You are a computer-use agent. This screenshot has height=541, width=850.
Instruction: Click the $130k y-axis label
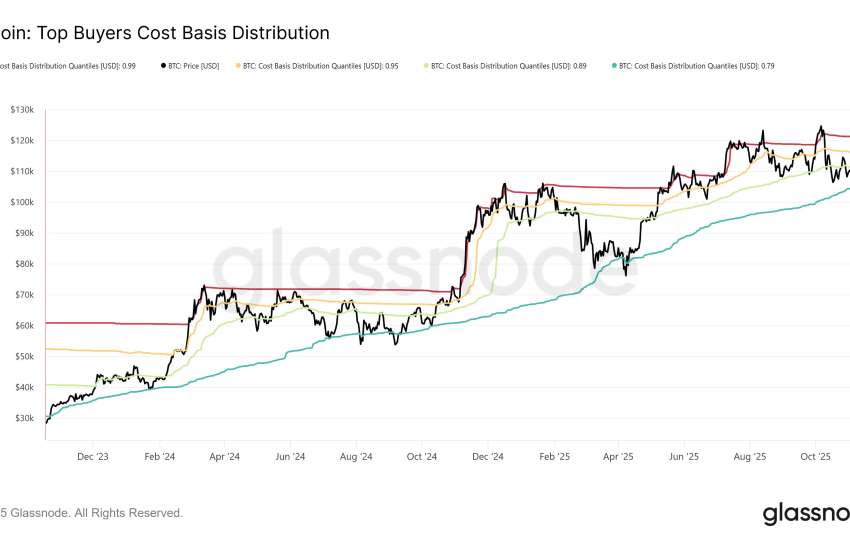pyautogui.click(x=22, y=109)
